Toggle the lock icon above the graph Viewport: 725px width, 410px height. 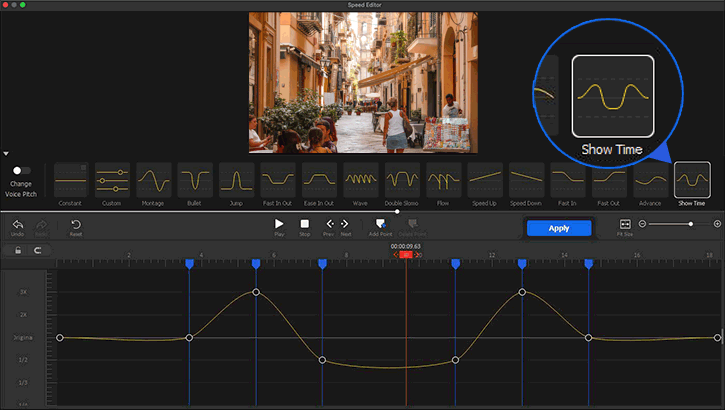(18, 250)
